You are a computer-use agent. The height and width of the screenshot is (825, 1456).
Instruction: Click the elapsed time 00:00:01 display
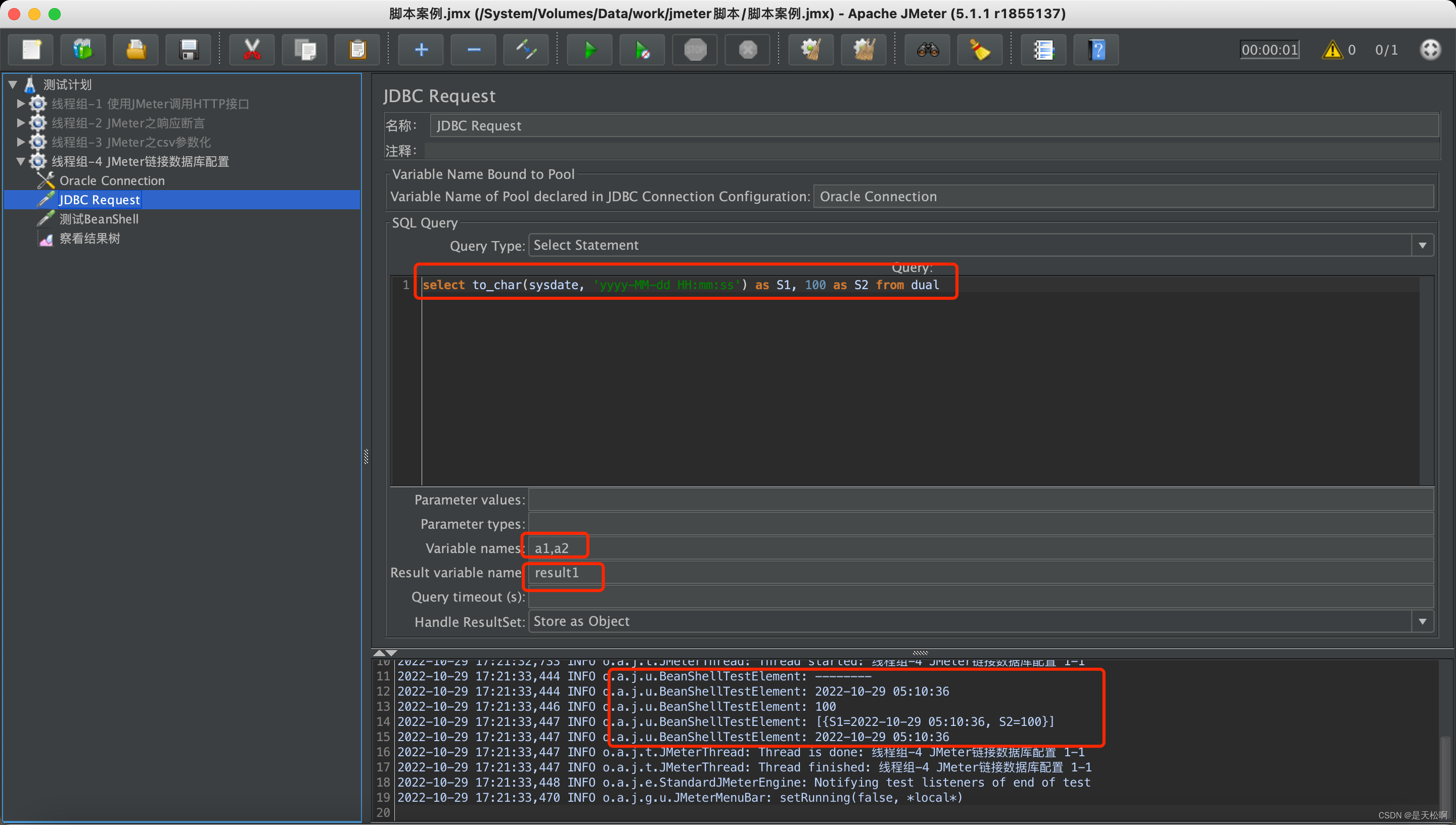[1269, 50]
